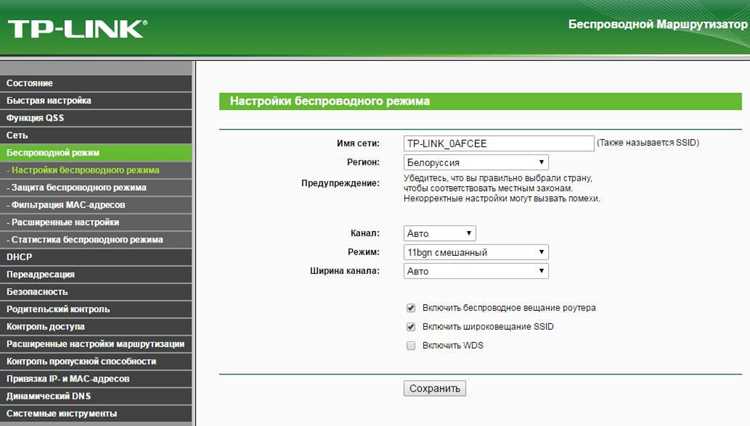This screenshot has height=426, width=750.
Task: Enable the Включить WDS checkbox
Action: tap(411, 345)
